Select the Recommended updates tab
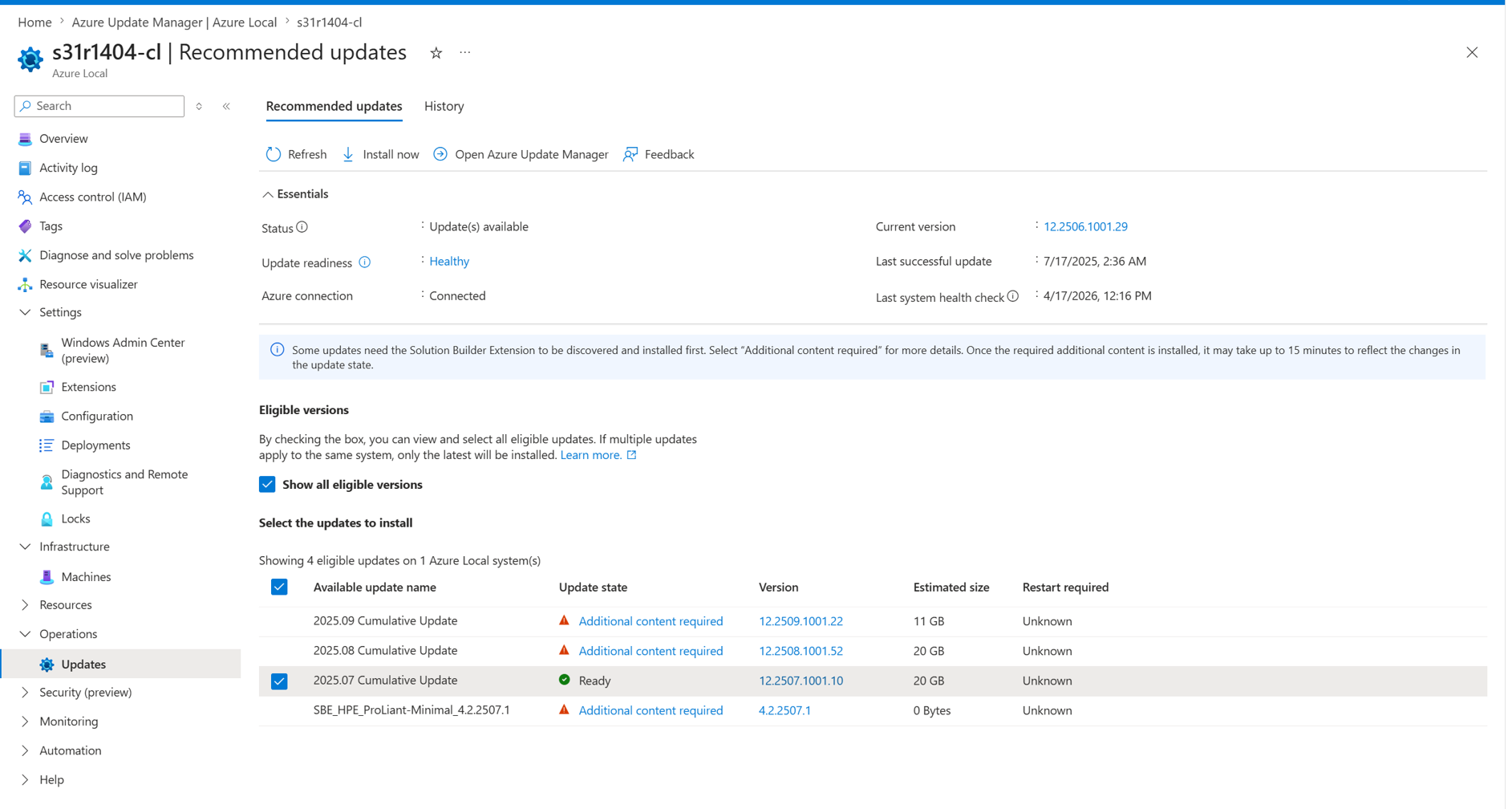The height and width of the screenshot is (809, 1512). (334, 106)
